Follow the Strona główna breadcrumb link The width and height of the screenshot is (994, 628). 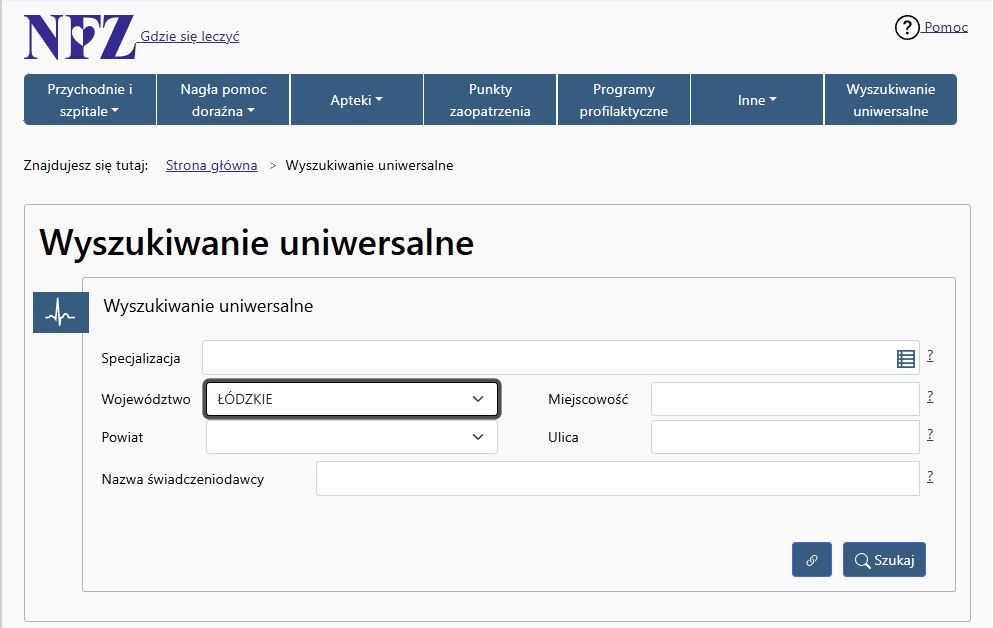211,165
